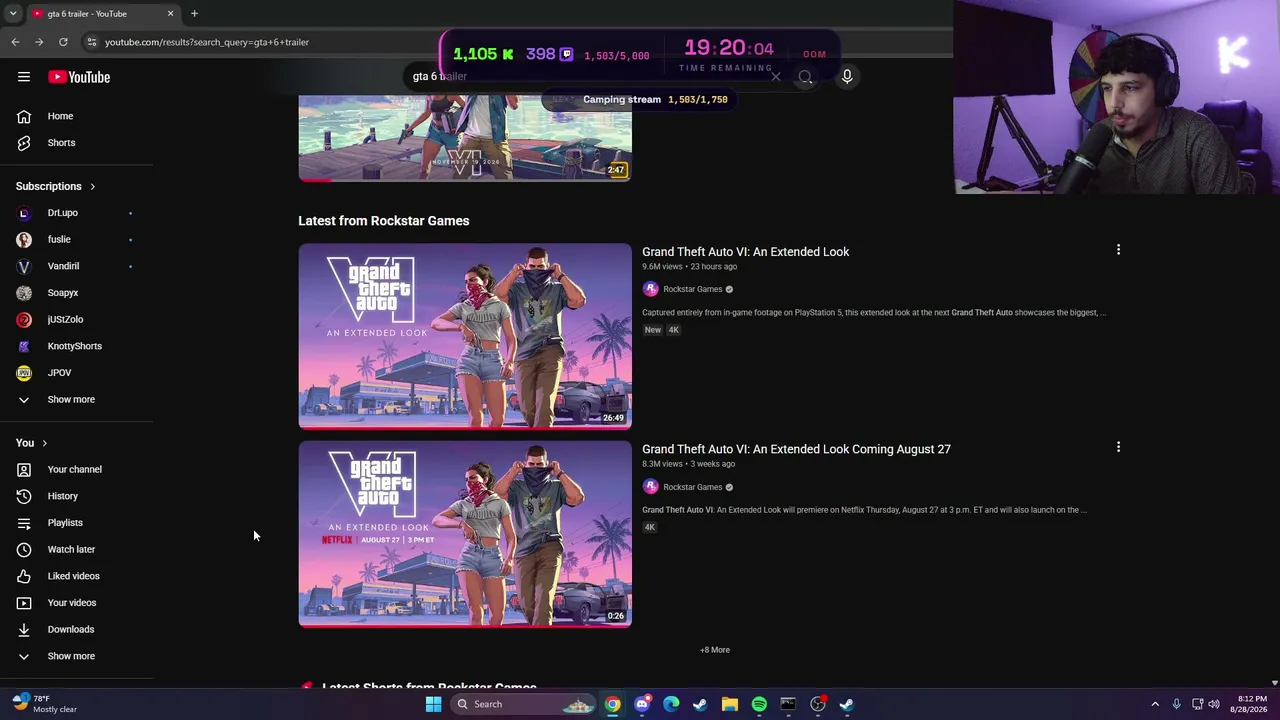Viewport: 1280px width, 720px height.
Task: Open the Subscriptions section header
Action: [x=55, y=186]
